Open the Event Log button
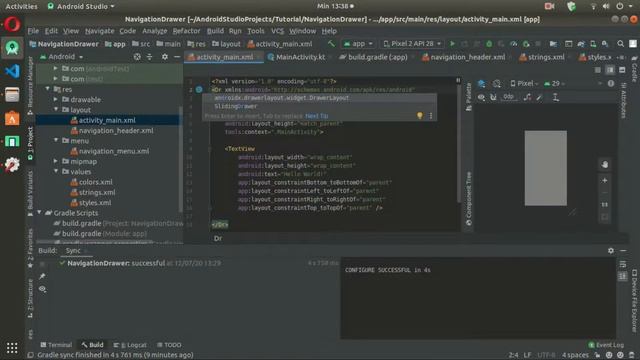The image size is (640, 360). coord(606,345)
